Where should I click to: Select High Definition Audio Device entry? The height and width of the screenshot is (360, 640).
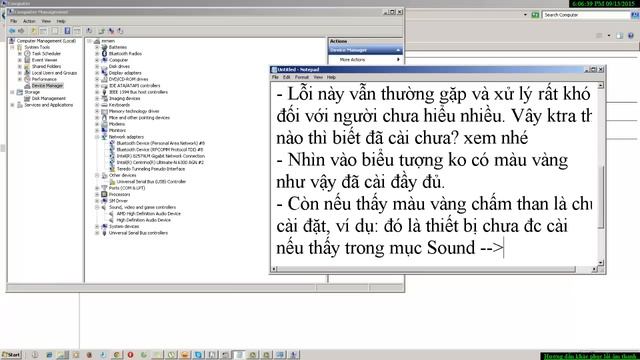(144, 220)
